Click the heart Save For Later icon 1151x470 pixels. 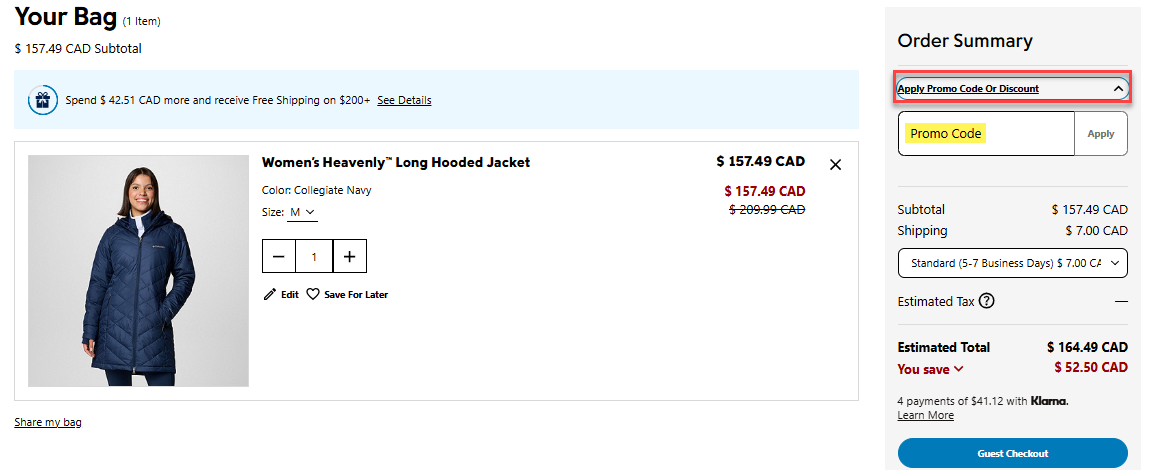click(313, 295)
